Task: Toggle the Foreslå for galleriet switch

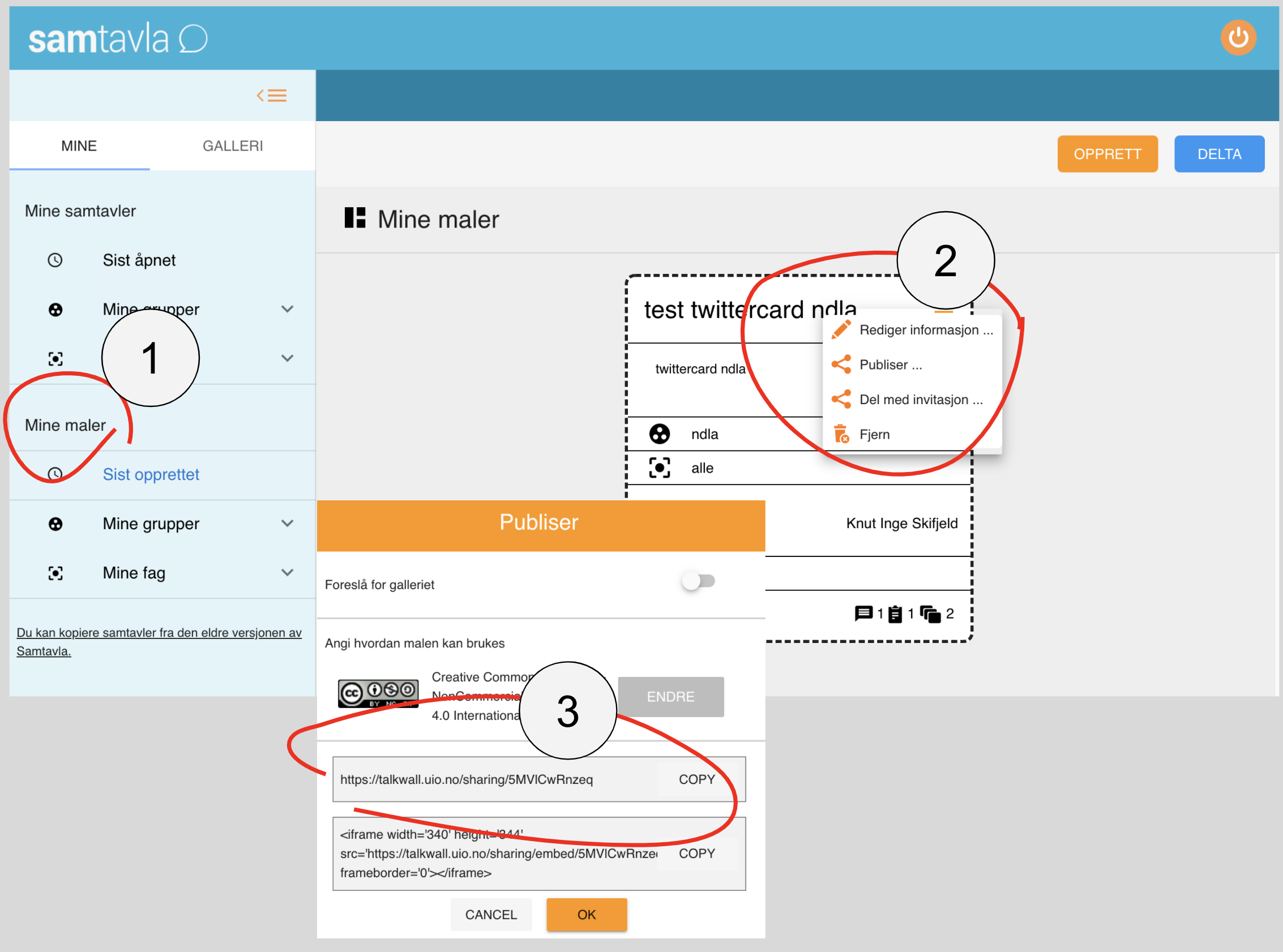Action: click(698, 581)
